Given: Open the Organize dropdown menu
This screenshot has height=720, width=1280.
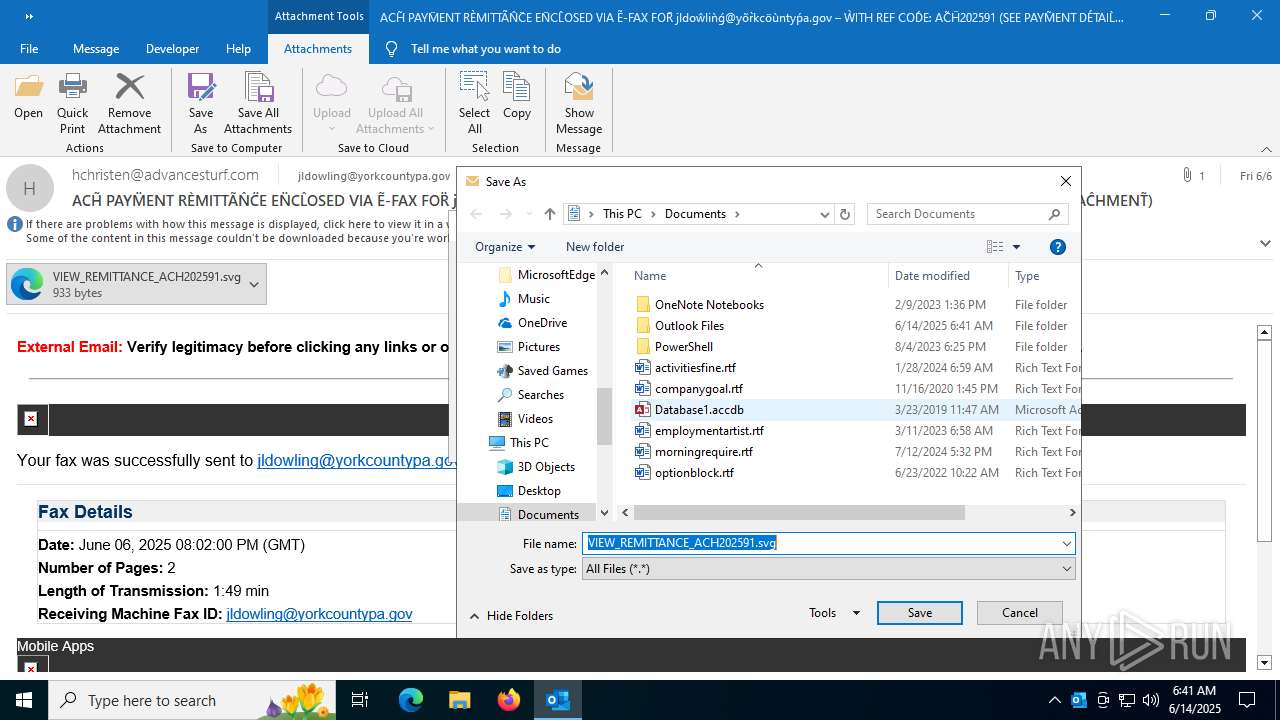Looking at the screenshot, I should [x=505, y=247].
